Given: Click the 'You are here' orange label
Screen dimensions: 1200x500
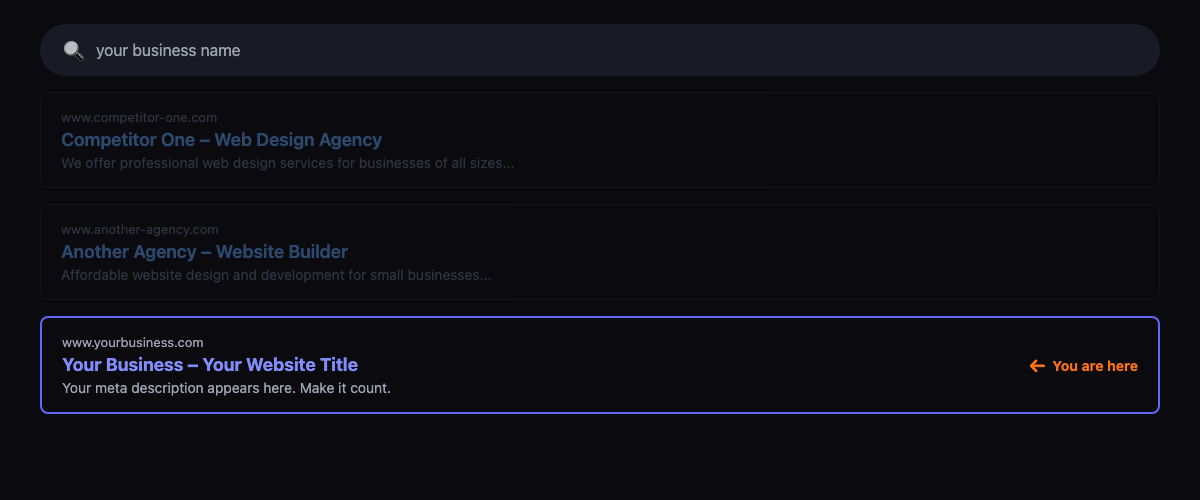Looking at the screenshot, I should pyautogui.click(x=1094, y=366).
